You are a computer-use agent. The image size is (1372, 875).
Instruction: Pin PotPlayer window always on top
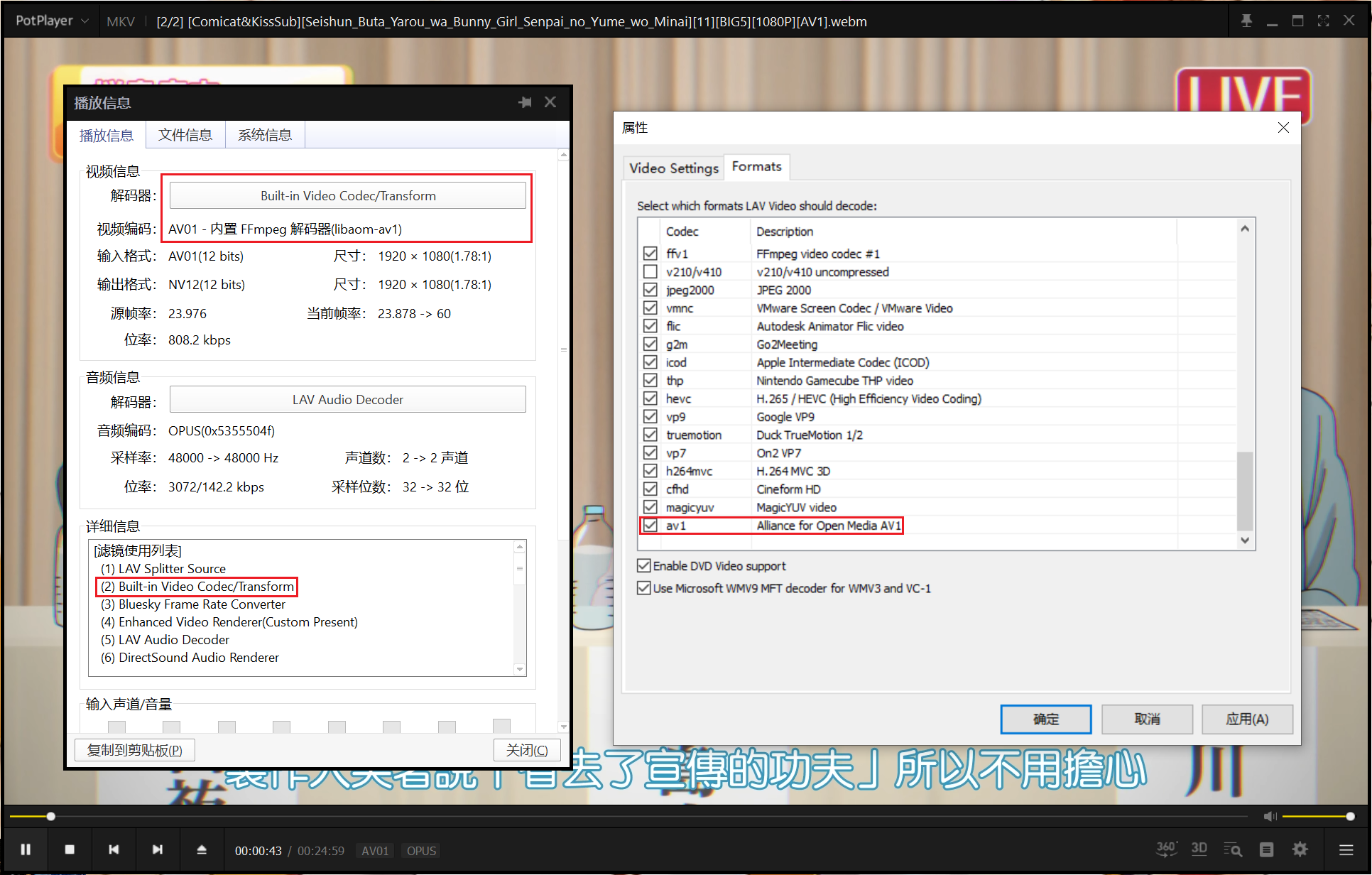(1246, 21)
